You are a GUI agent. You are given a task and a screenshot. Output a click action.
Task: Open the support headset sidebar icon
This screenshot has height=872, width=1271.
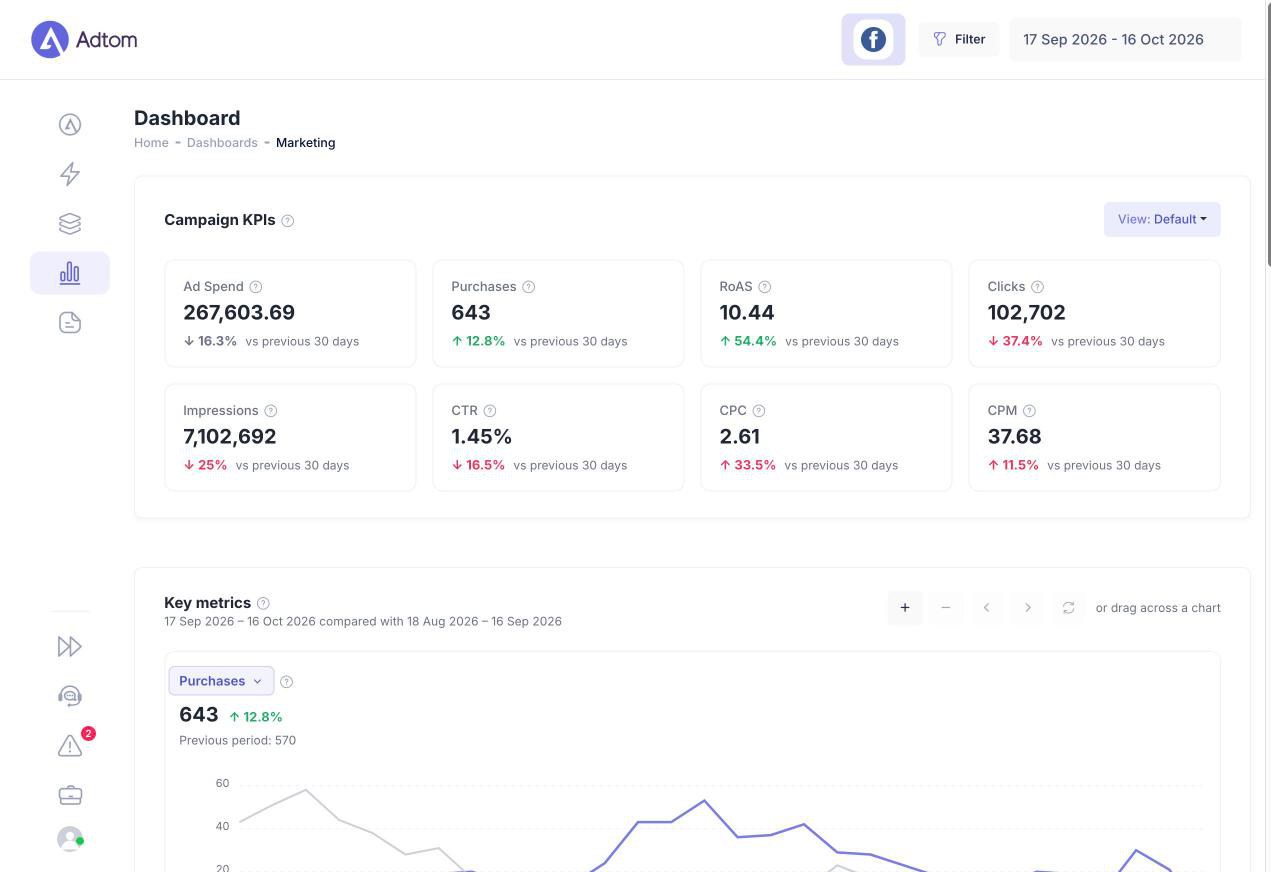tap(70, 696)
